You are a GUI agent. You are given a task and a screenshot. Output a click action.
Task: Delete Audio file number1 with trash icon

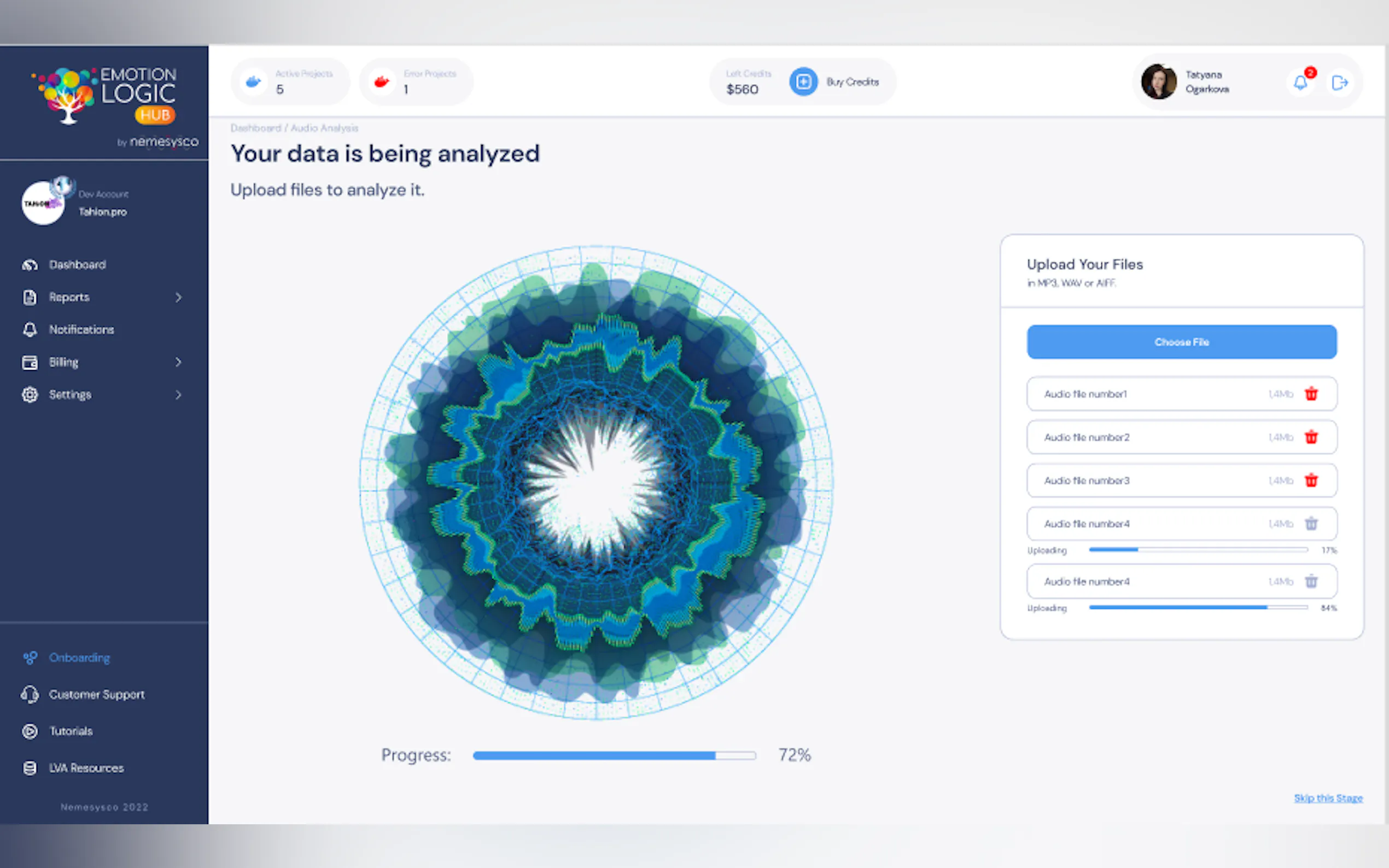1311,394
